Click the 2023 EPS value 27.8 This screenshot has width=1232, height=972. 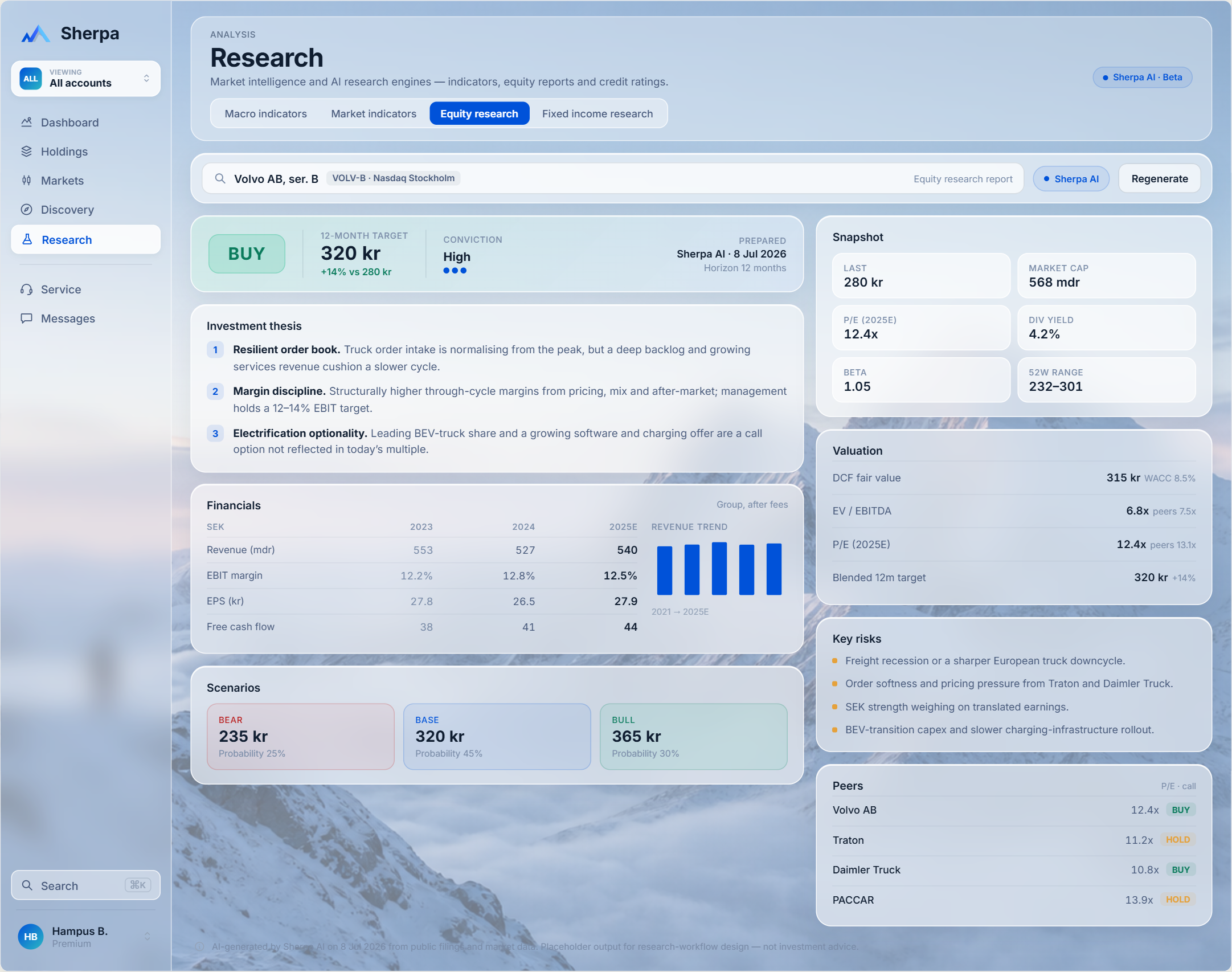421,601
